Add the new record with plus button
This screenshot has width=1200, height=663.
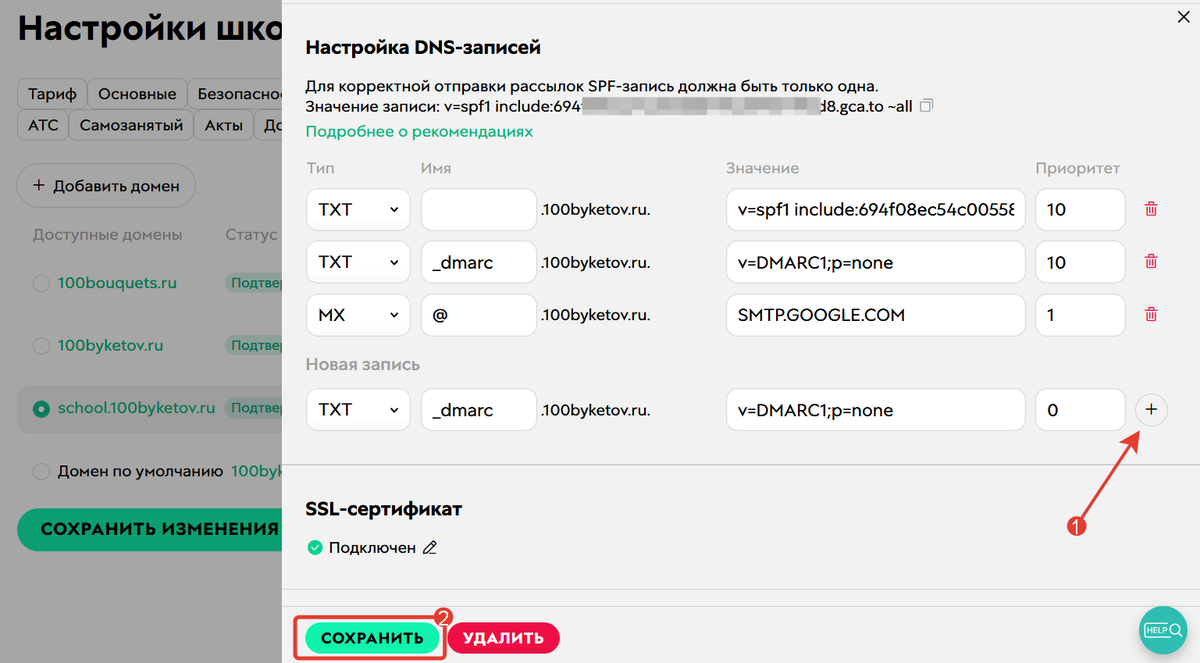coord(1151,410)
